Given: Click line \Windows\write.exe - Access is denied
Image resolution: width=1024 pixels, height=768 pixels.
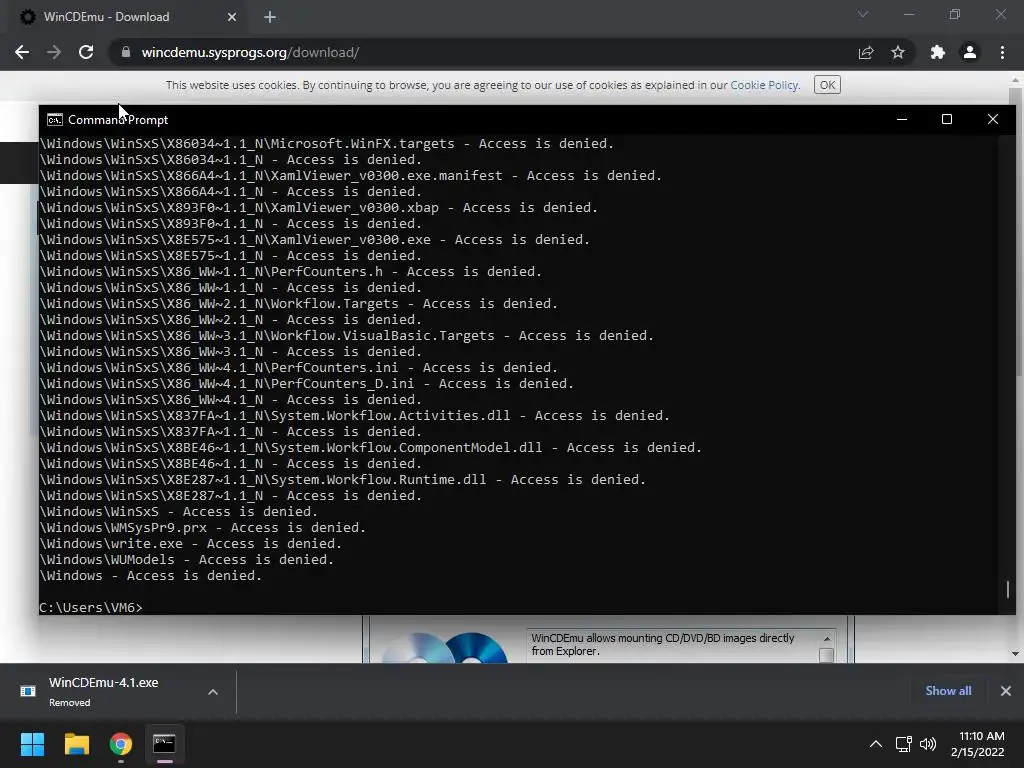Looking at the screenshot, I should click(191, 543).
